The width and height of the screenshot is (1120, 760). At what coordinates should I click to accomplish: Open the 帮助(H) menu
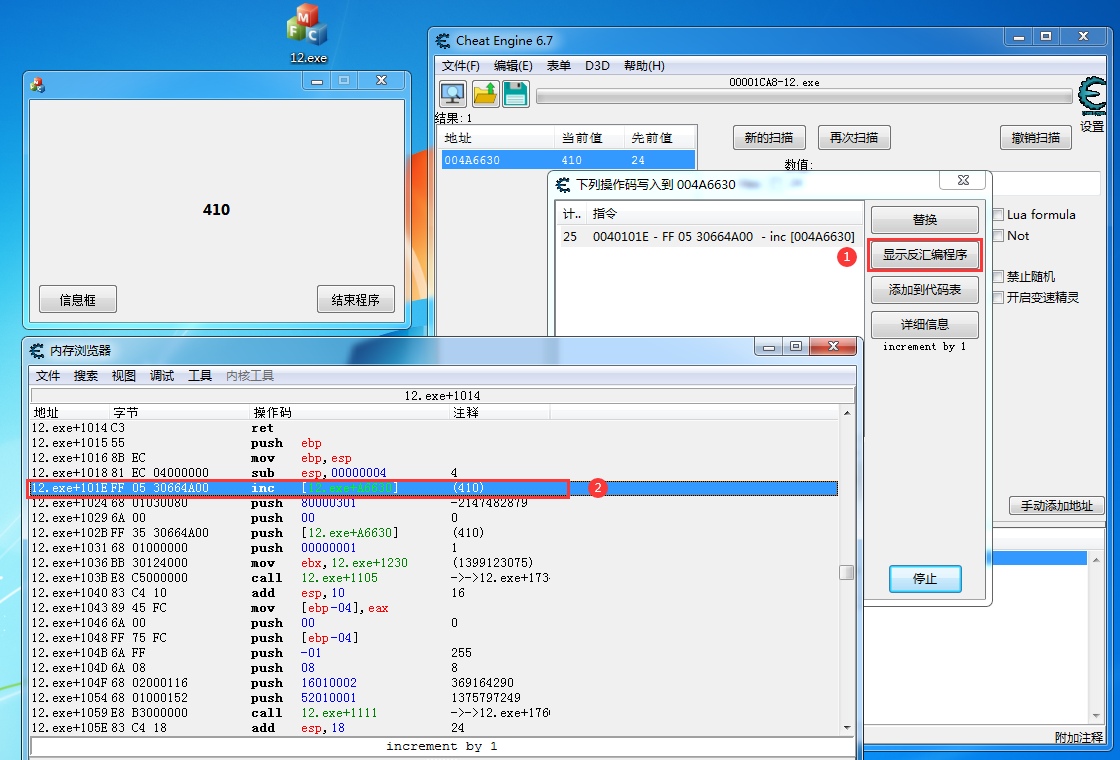[x=644, y=66]
